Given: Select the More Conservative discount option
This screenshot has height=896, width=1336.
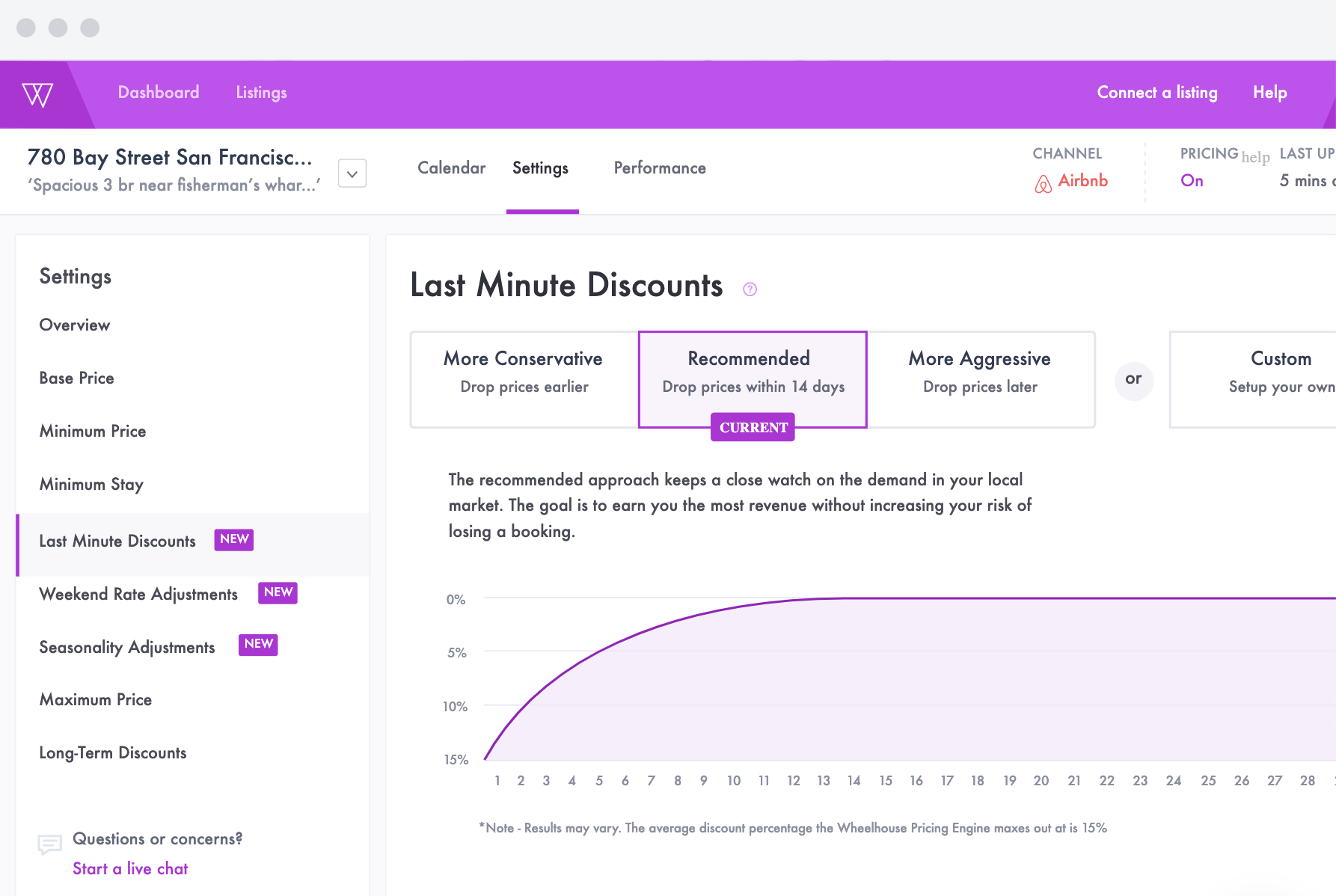Looking at the screenshot, I should 524,380.
